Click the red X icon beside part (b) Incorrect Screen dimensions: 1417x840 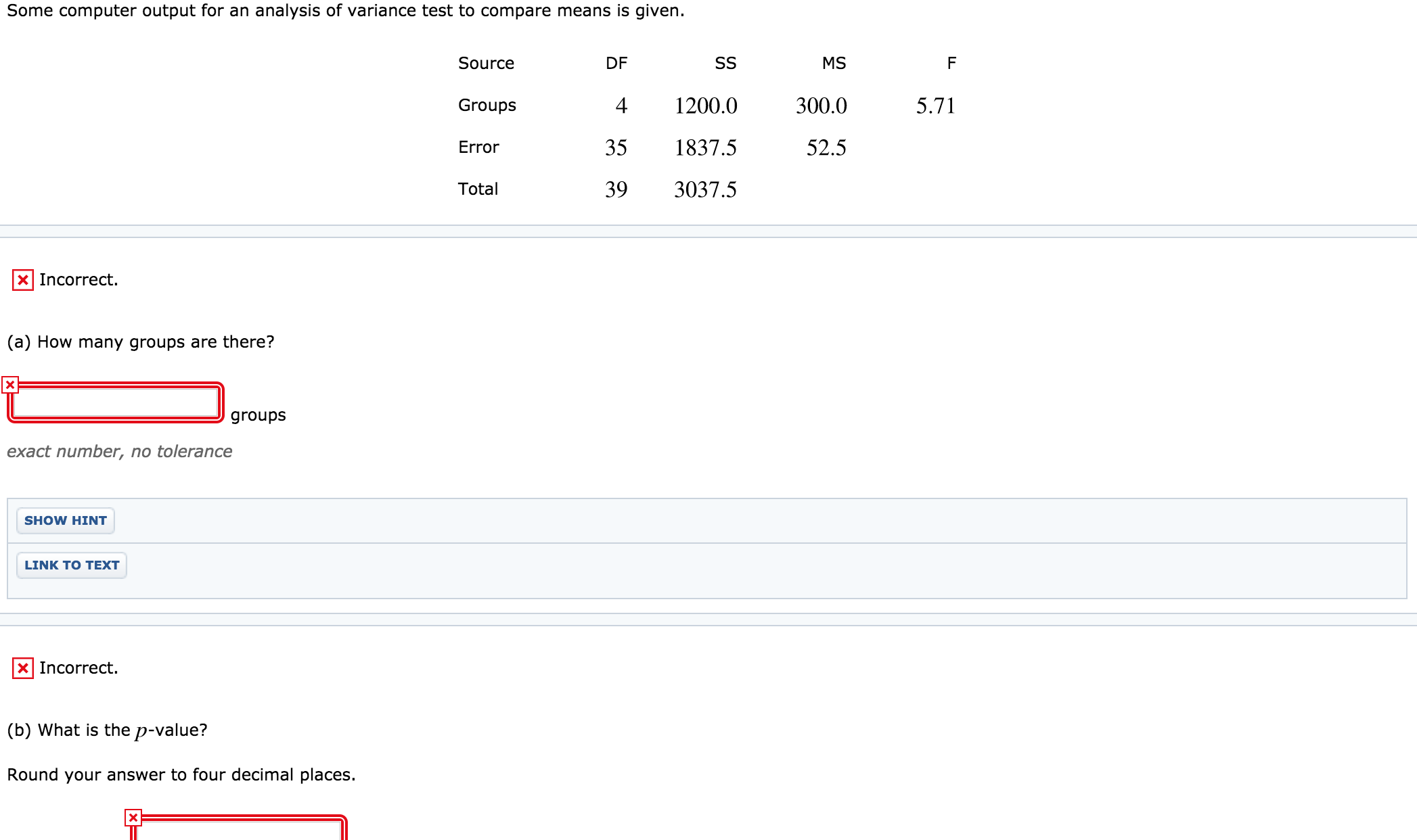coord(23,668)
